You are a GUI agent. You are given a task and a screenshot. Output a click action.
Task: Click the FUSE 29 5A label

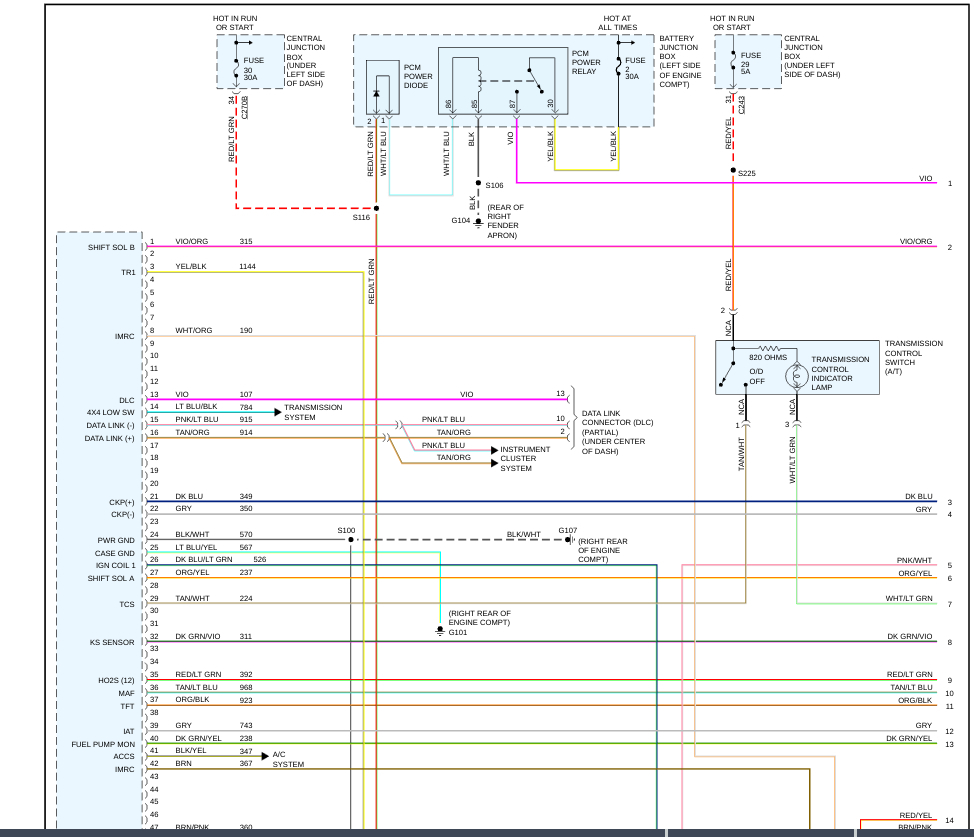[x=750, y=63]
